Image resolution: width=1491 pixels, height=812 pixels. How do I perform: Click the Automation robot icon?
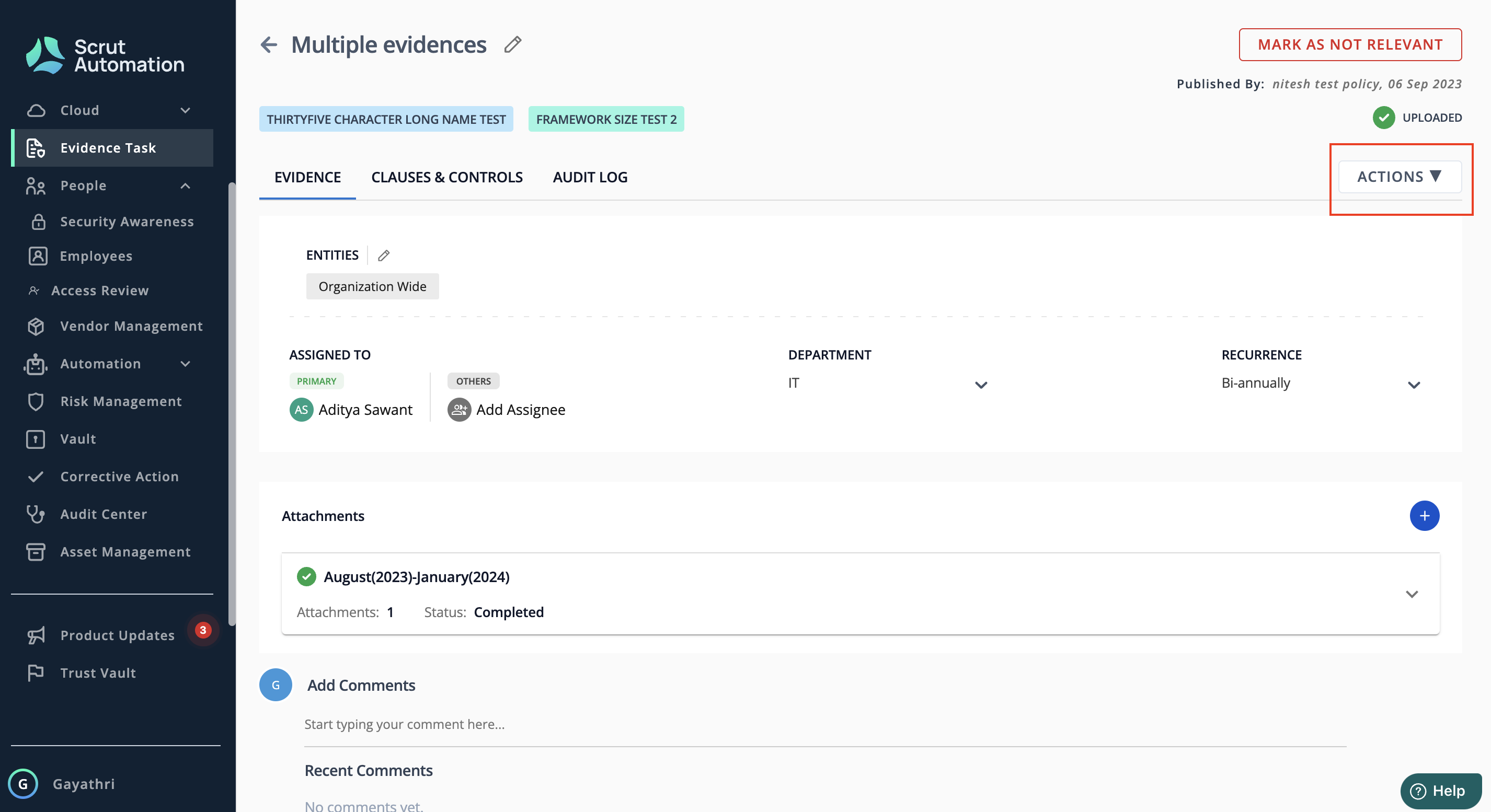coord(36,364)
